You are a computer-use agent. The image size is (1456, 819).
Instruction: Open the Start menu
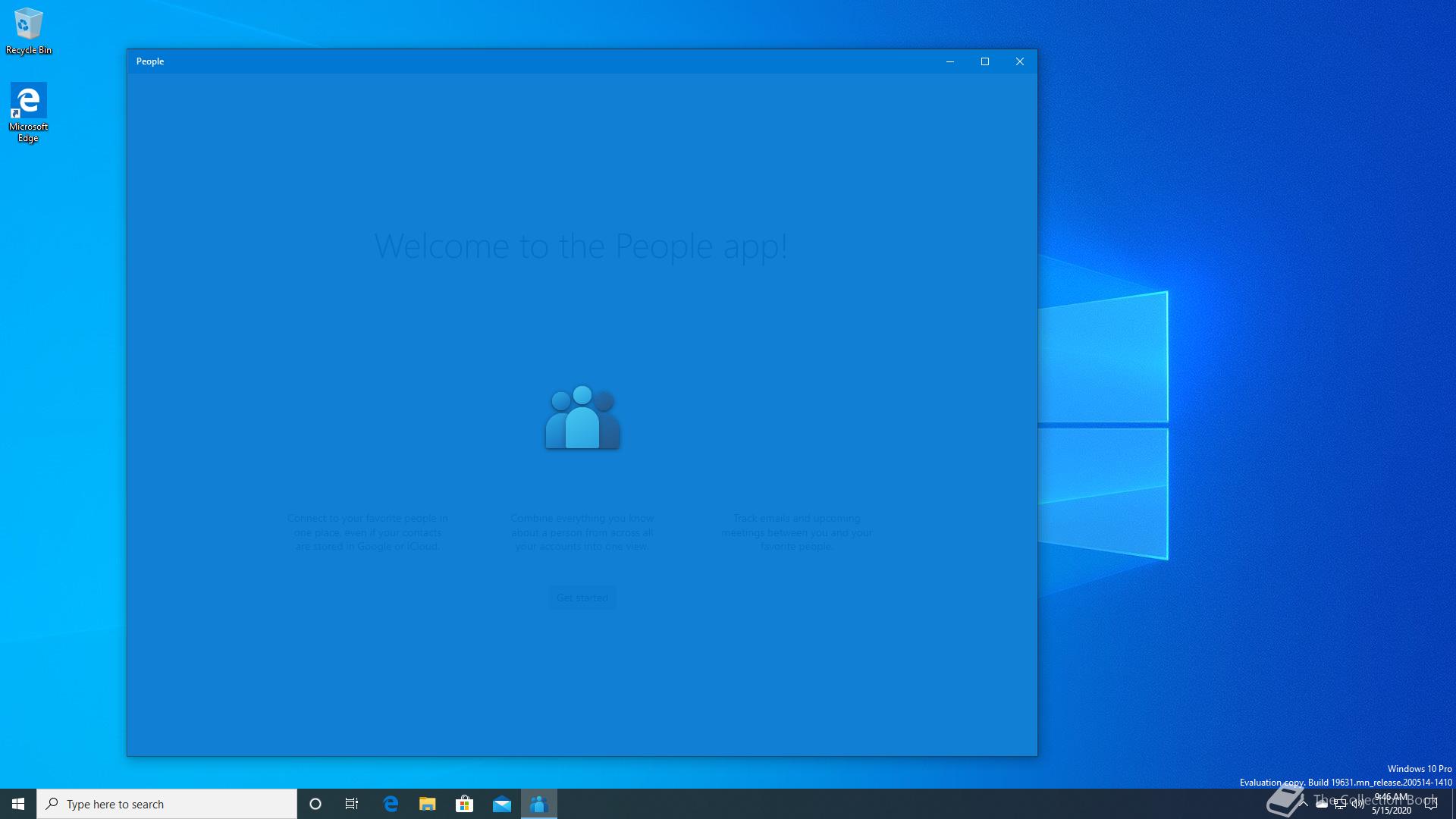[x=18, y=804]
